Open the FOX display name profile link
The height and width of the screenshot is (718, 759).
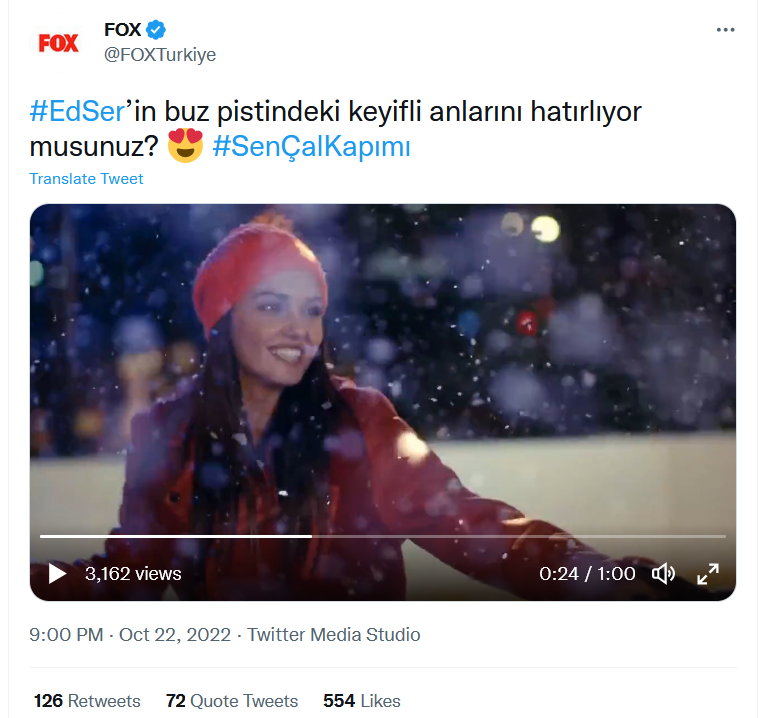[122, 30]
